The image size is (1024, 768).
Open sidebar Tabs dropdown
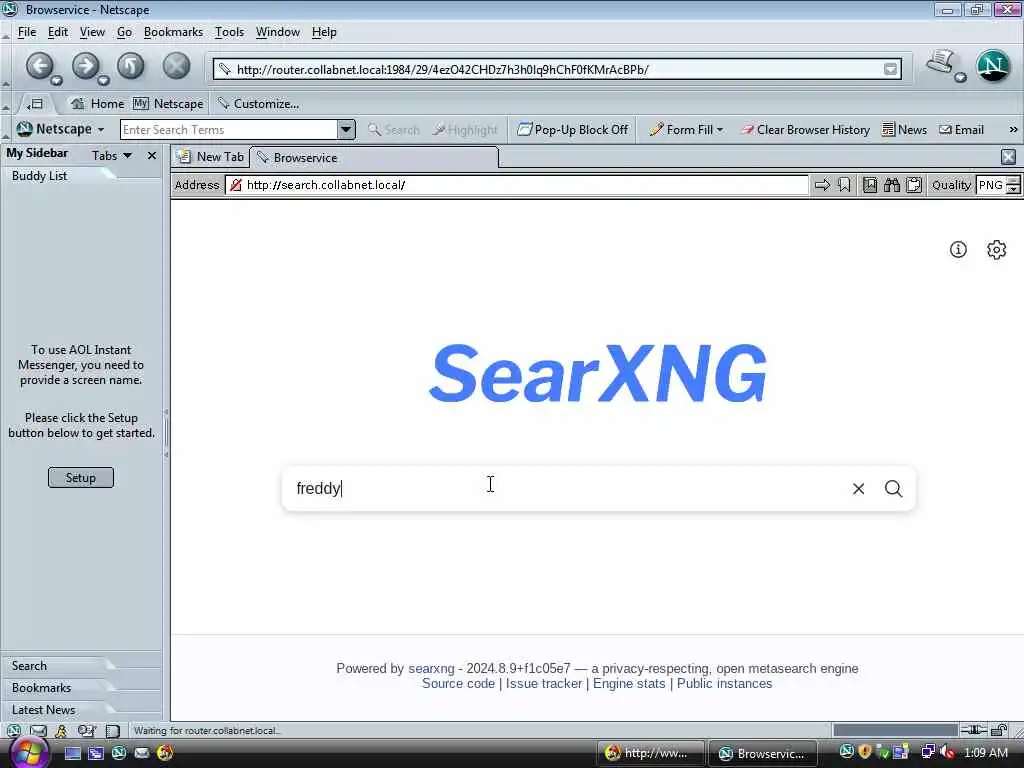(x=112, y=155)
